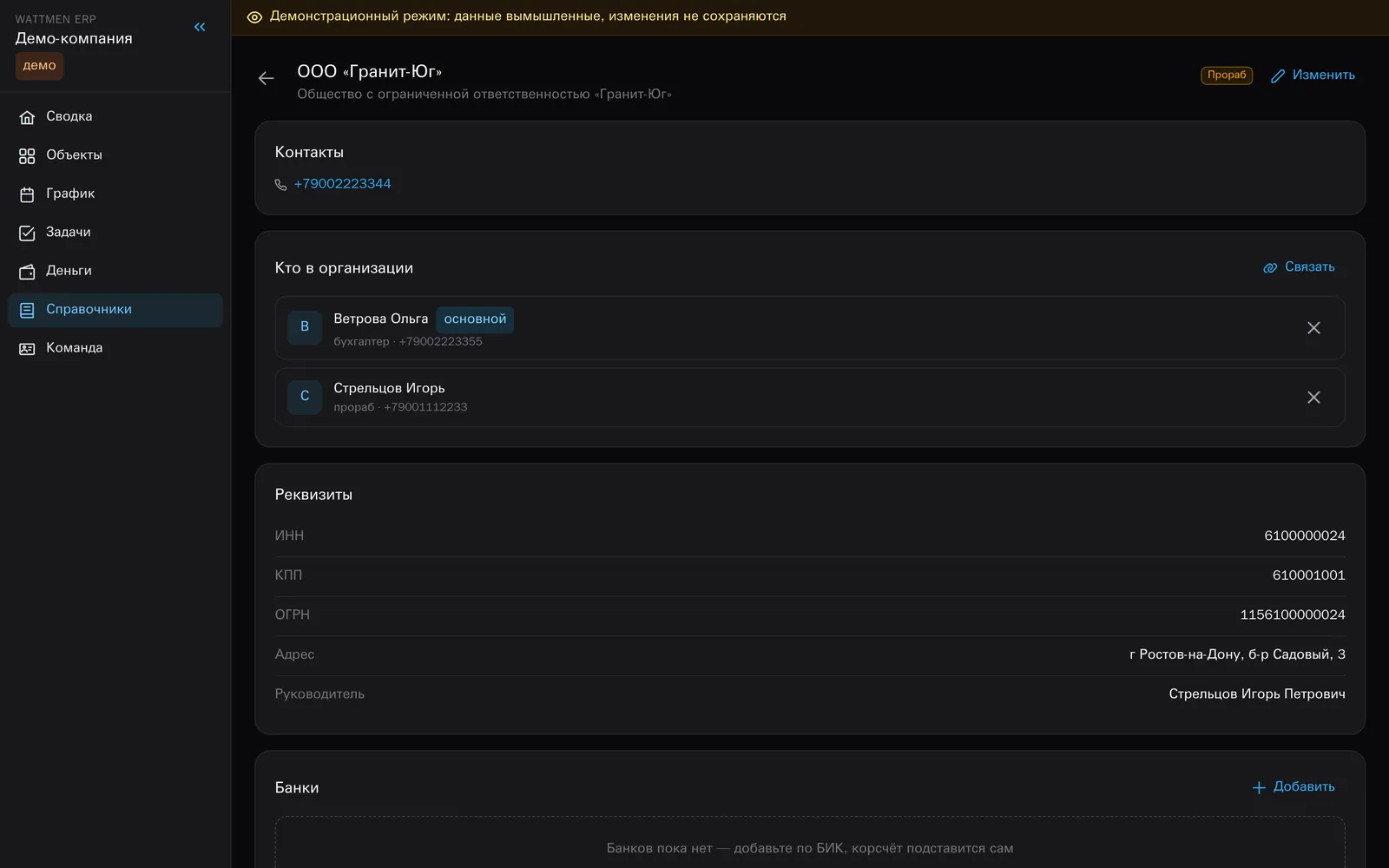Click avatar С of Стрельцов Игорь
1389x868 pixels.
pos(305,397)
